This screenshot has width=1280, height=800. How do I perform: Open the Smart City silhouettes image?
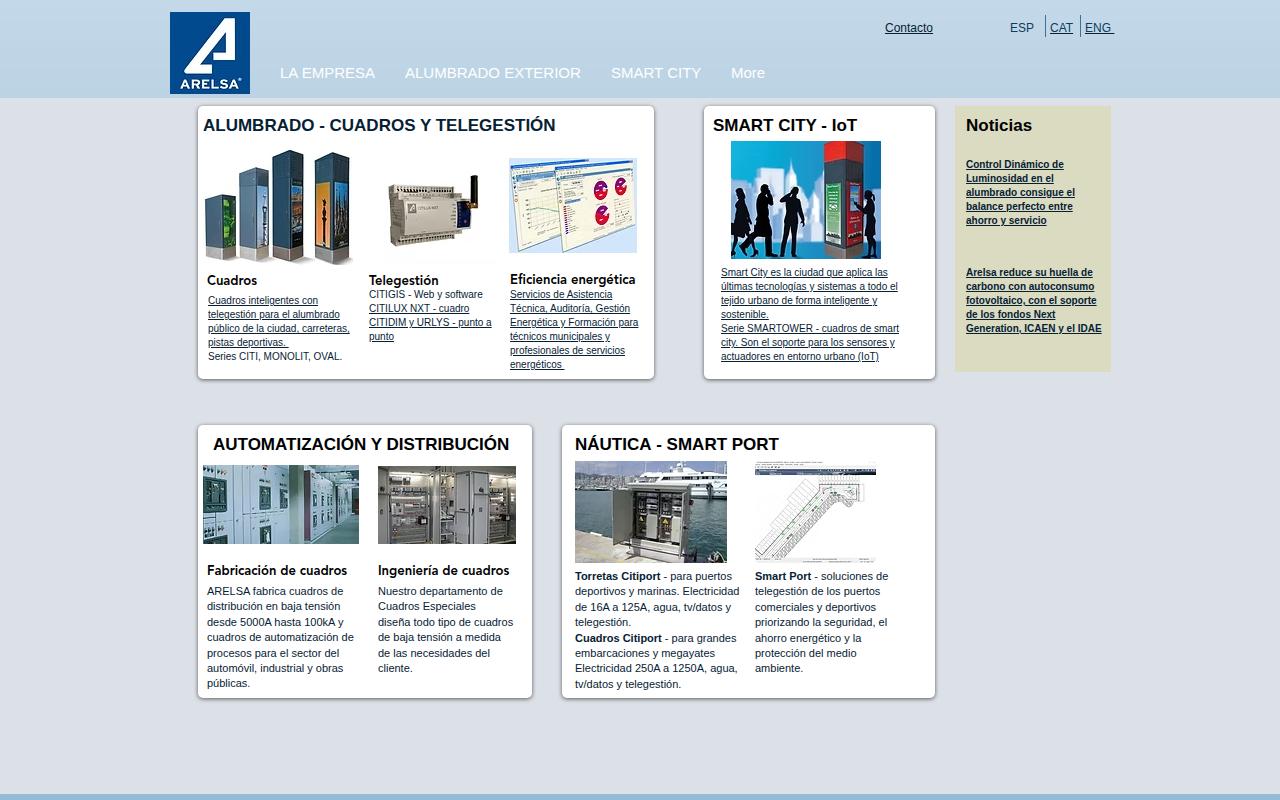[x=806, y=200]
